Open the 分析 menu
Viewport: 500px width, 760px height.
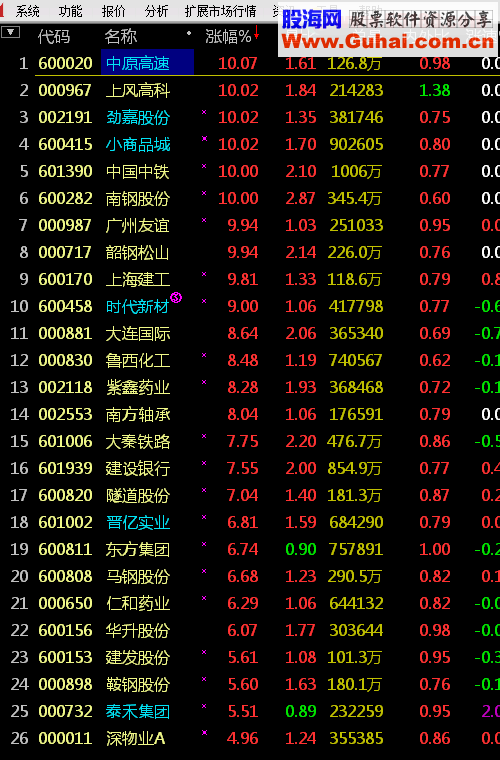[156, 11]
